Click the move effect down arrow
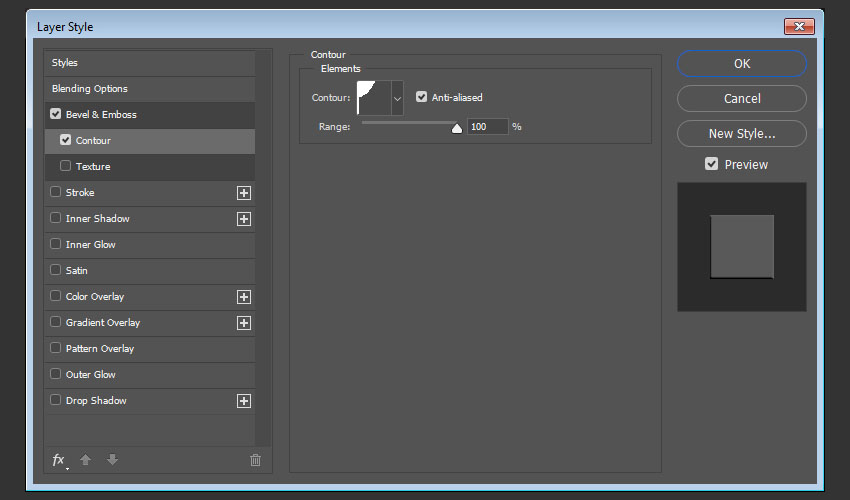 pyautogui.click(x=112, y=460)
